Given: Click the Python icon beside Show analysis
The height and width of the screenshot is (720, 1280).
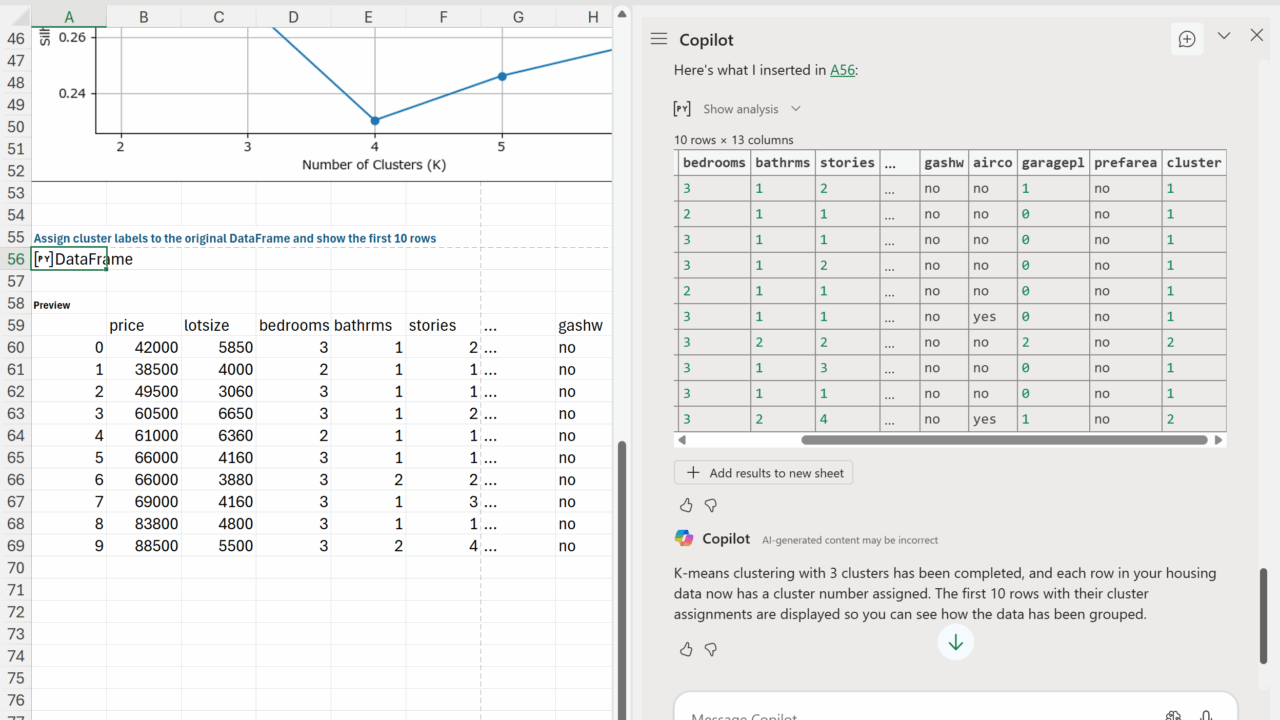Looking at the screenshot, I should (682, 109).
